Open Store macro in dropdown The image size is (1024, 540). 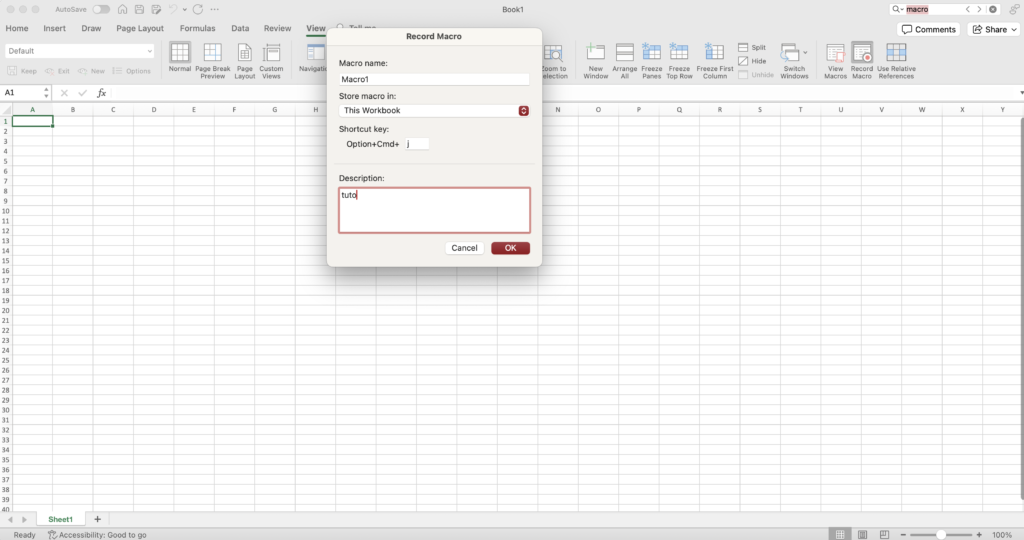[x=434, y=110]
